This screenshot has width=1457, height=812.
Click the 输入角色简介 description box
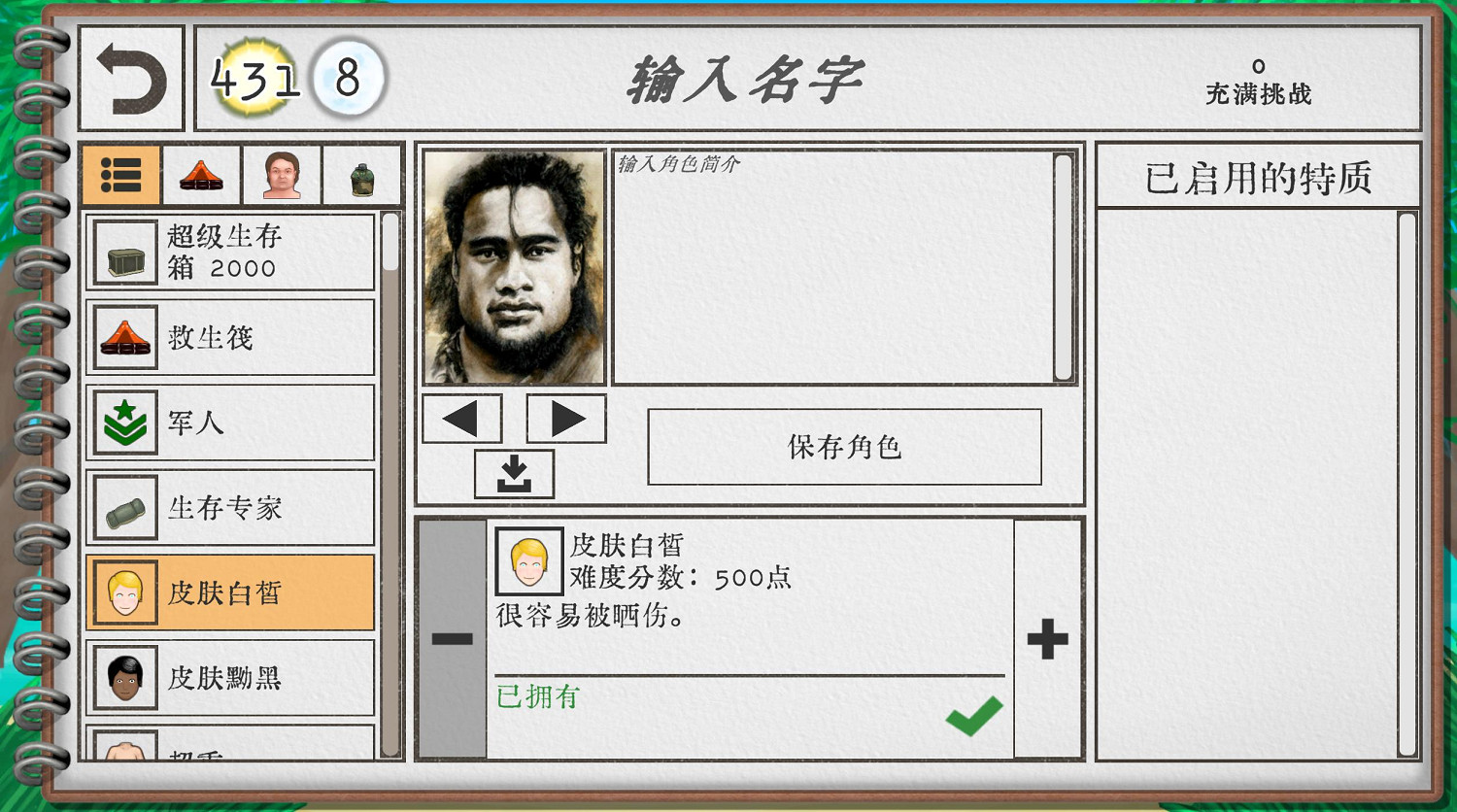coord(833,267)
